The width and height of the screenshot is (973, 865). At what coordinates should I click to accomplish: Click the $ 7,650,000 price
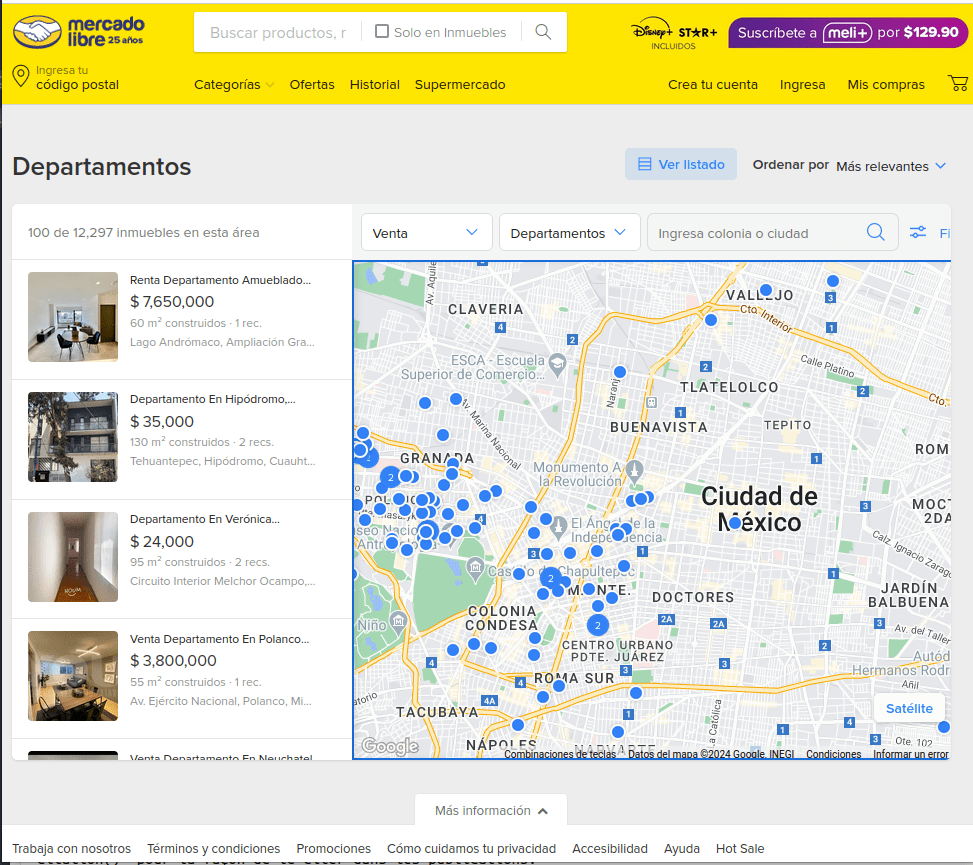172,302
